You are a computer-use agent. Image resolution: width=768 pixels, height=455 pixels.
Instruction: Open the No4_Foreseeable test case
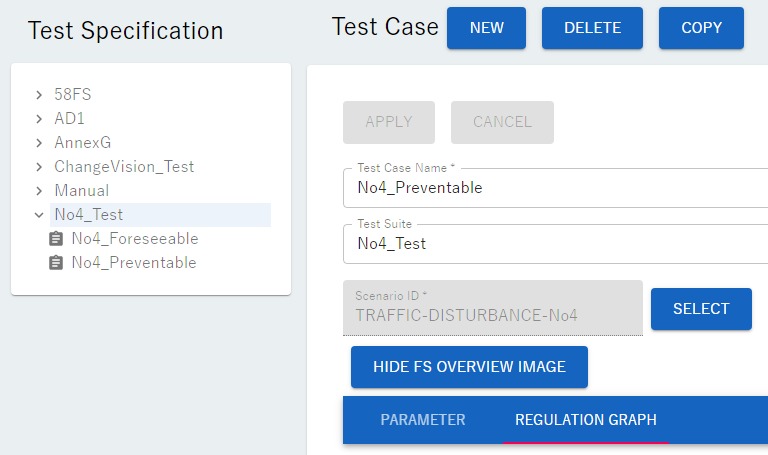[134, 239]
